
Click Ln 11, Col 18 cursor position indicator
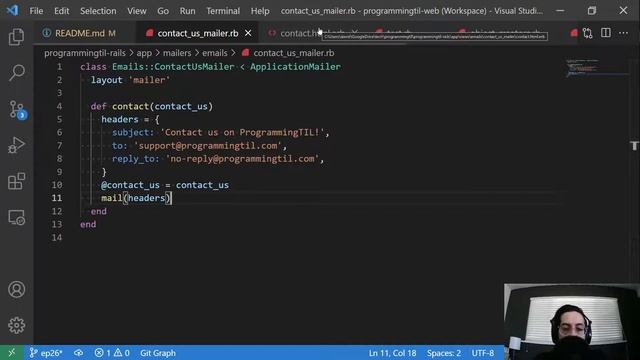pyautogui.click(x=392, y=353)
